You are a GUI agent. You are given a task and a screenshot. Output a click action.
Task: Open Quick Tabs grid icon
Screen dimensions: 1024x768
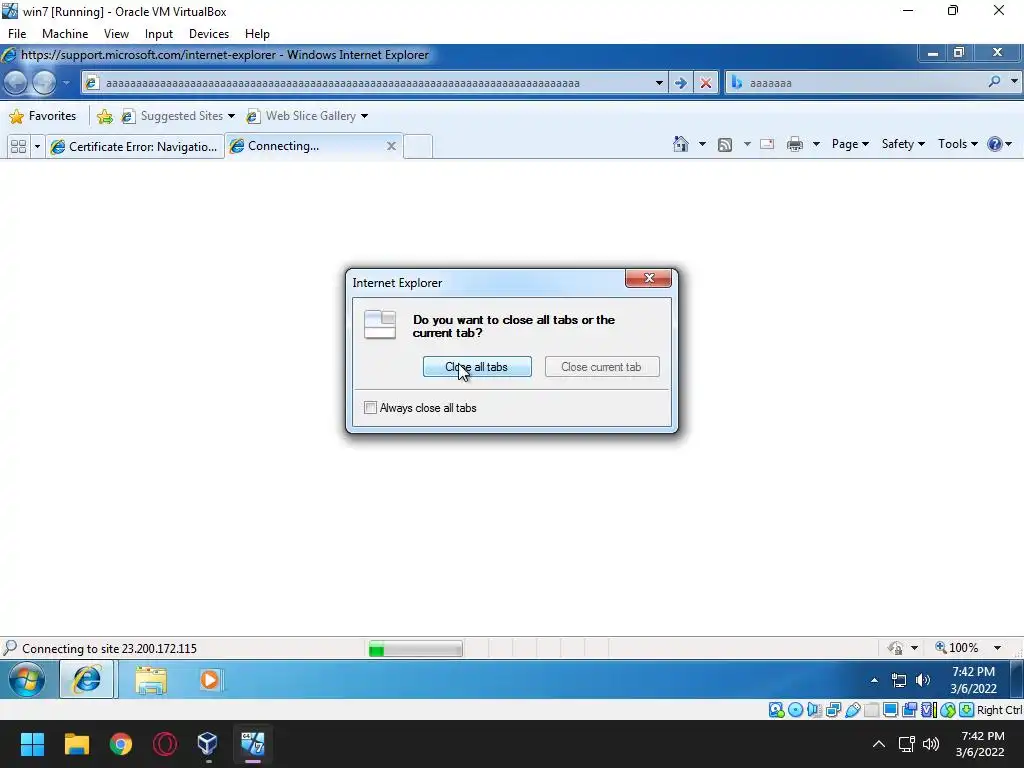tap(18, 146)
